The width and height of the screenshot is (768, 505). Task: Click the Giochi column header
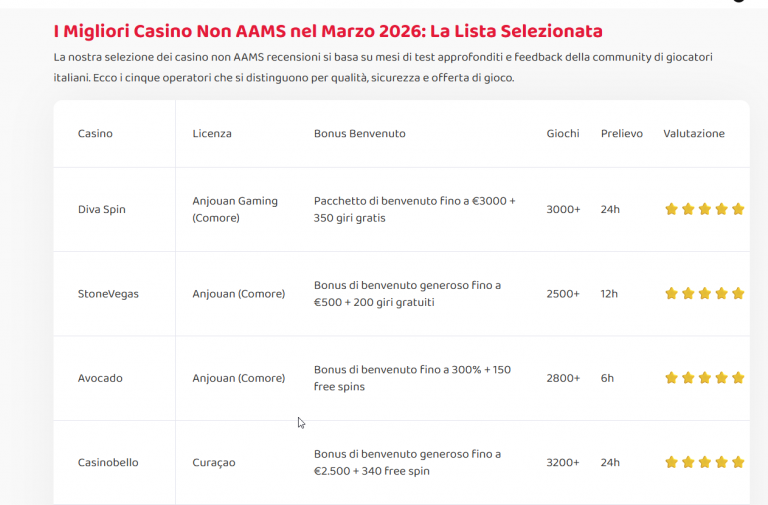(563, 133)
